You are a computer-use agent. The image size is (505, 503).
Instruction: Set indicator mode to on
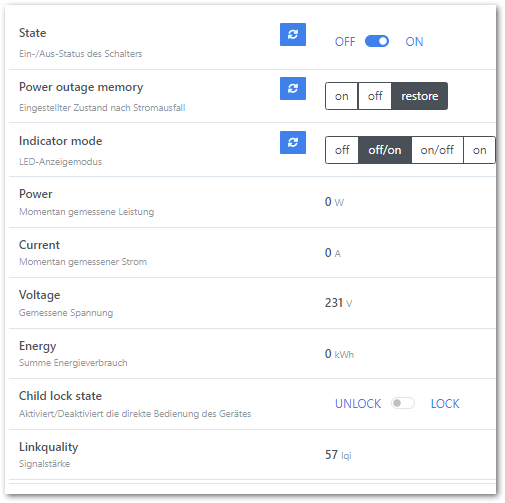479,150
